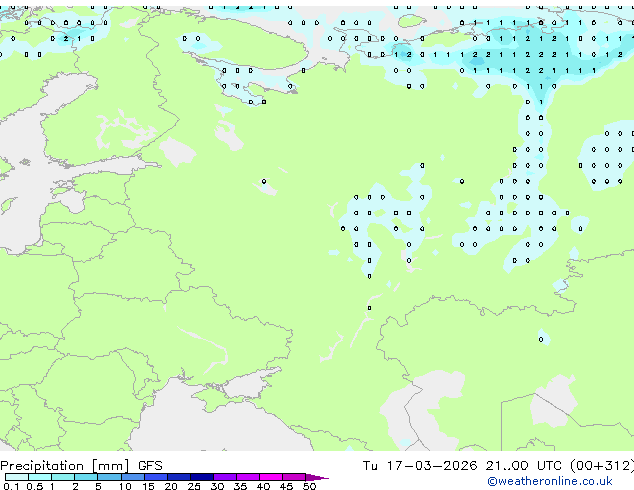The height and width of the screenshot is (490, 634).
Task: Choose the 20–25 mm dark blue swatch
Action: (178, 477)
